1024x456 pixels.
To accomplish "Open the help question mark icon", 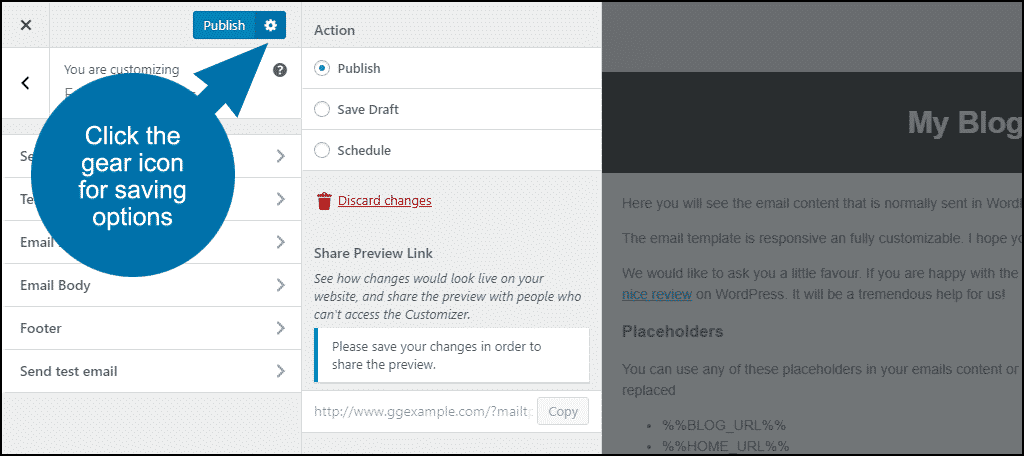I will coord(280,70).
